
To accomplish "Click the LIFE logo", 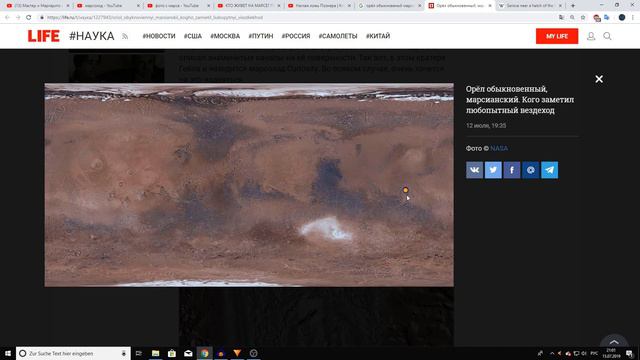I will [x=44, y=36].
